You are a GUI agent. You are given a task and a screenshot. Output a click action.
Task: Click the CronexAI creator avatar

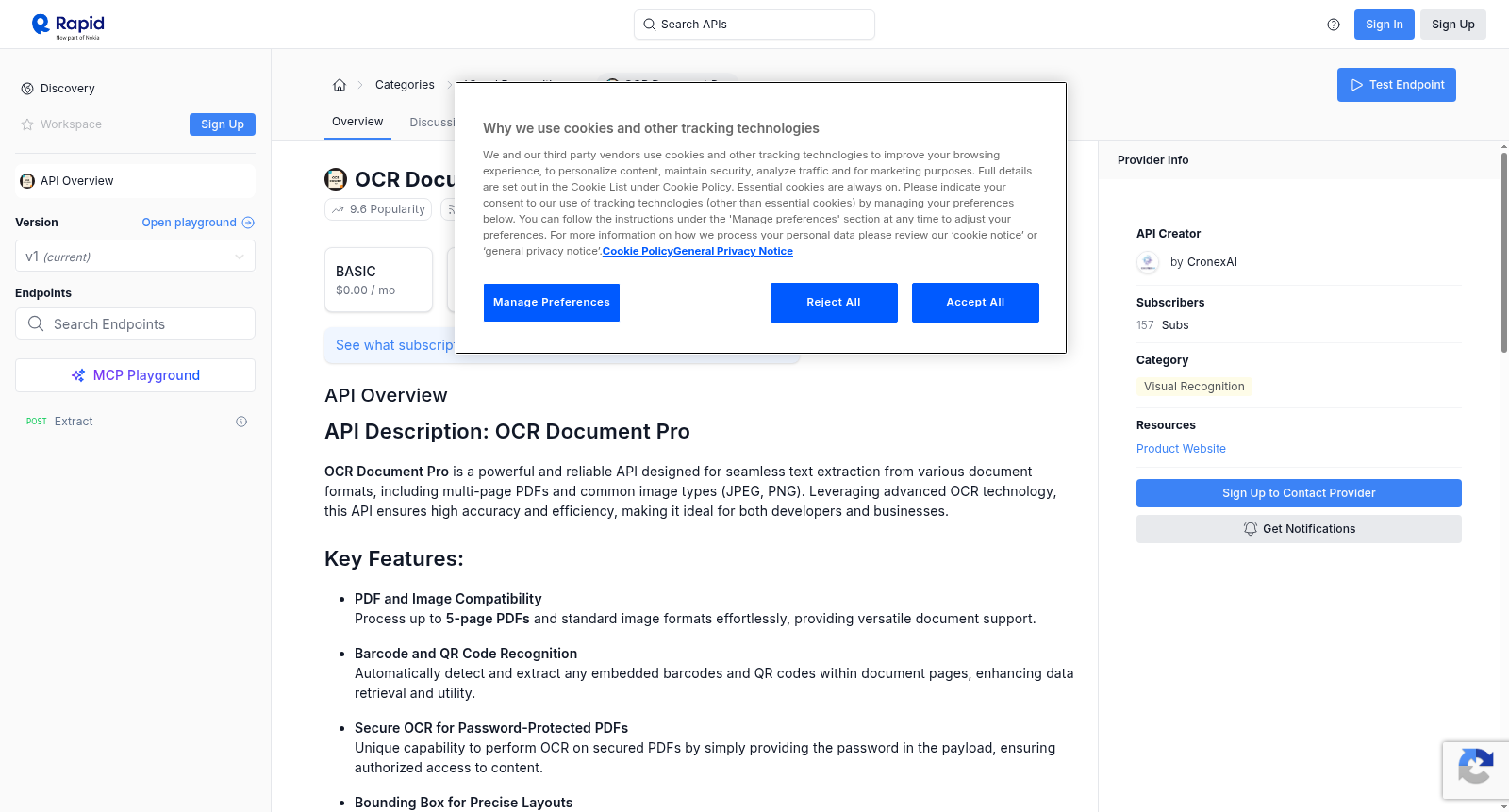(1148, 262)
